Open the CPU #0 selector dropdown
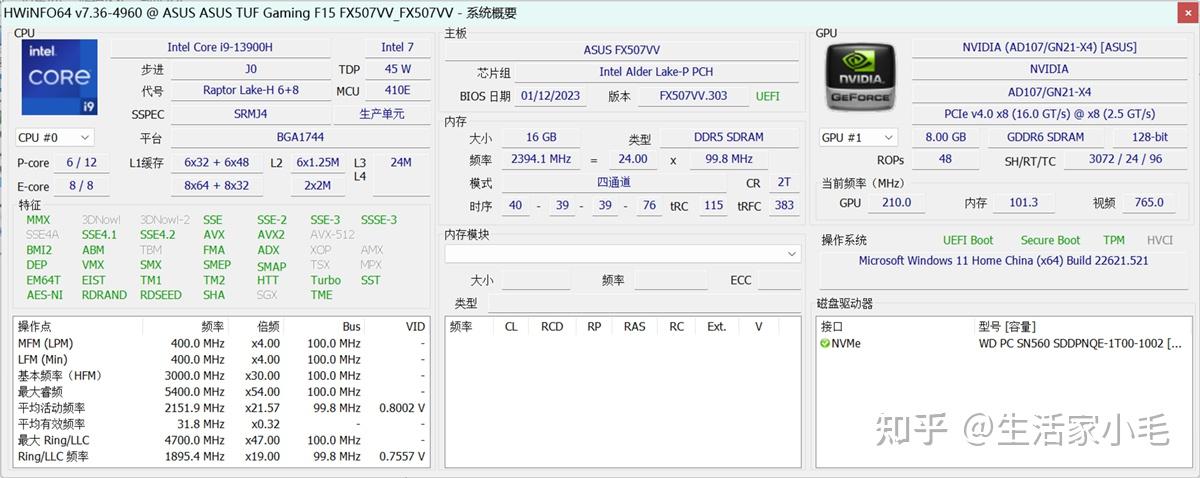This screenshot has width=1200, height=478. point(55,137)
